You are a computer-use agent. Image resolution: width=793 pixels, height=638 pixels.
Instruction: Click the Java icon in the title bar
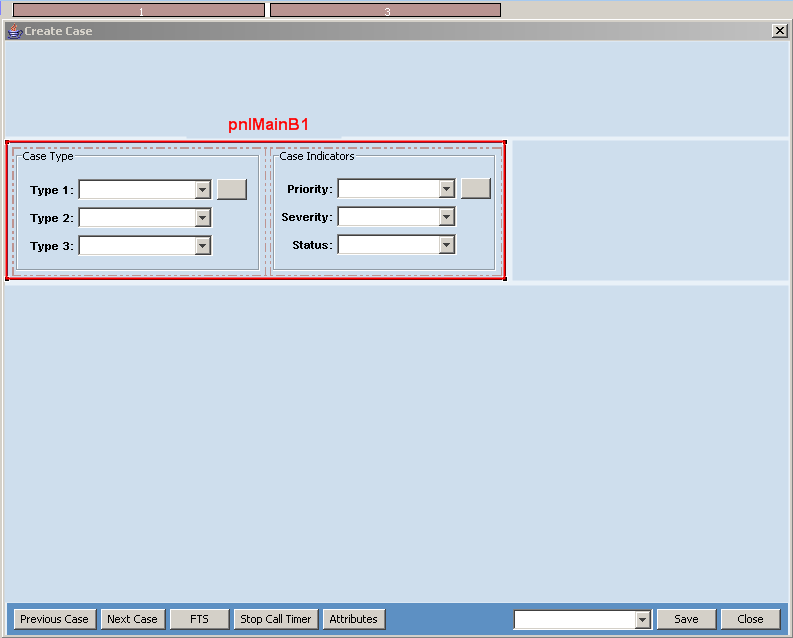[13, 31]
